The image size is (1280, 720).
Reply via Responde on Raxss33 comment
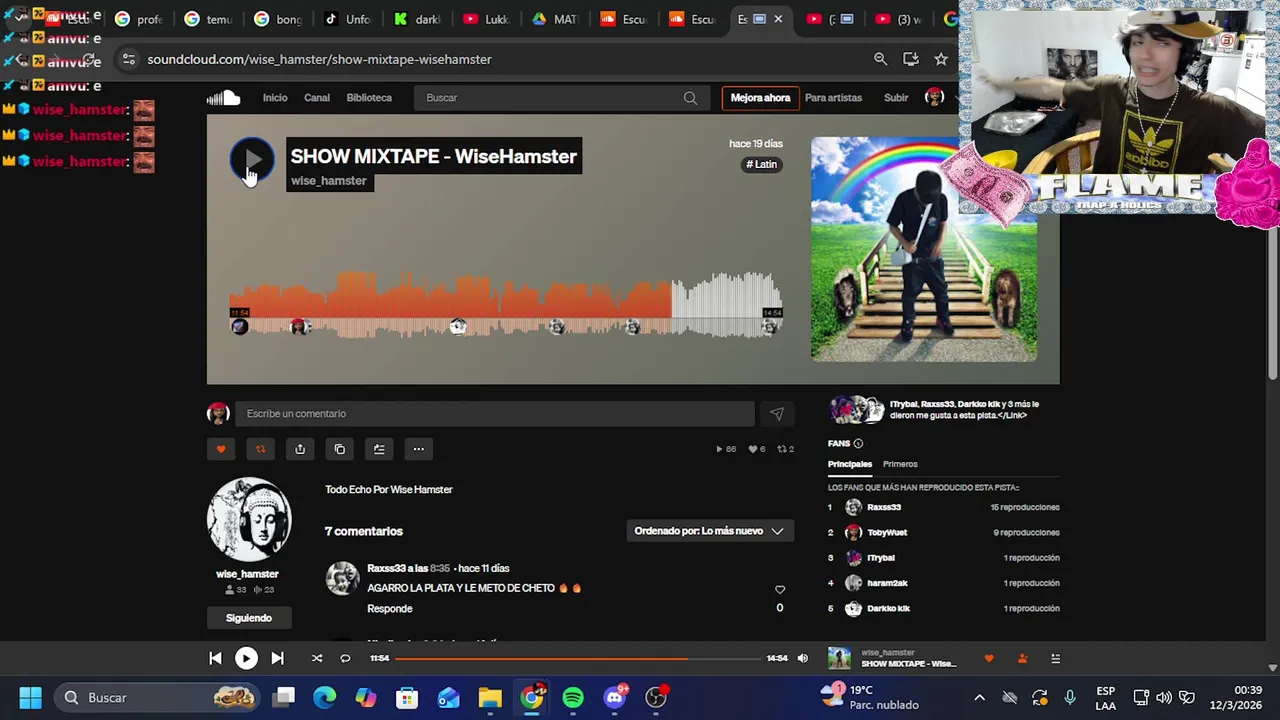(390, 608)
